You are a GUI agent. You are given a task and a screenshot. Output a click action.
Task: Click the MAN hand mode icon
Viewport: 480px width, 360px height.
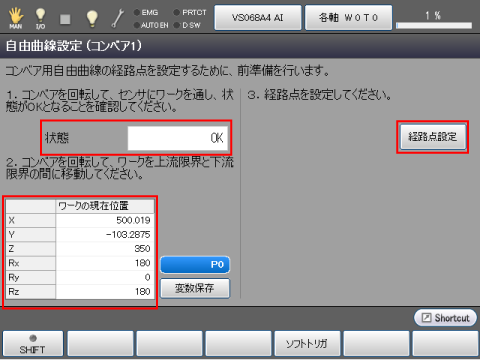point(16,18)
